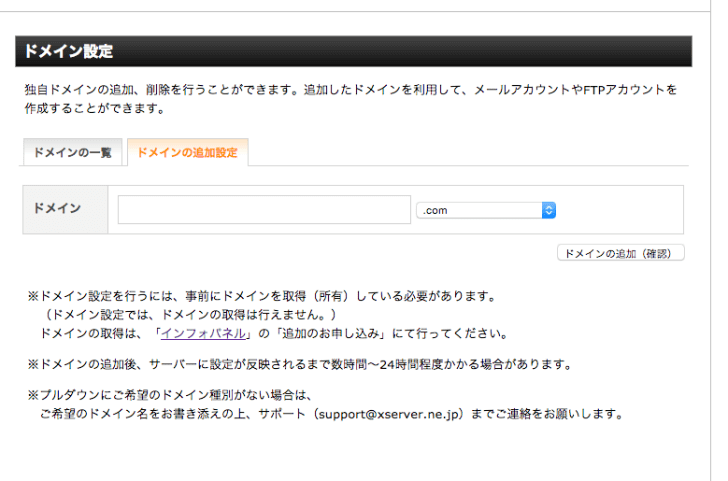Click the domain name input field
Screen dimensions: 728x481
264,209
